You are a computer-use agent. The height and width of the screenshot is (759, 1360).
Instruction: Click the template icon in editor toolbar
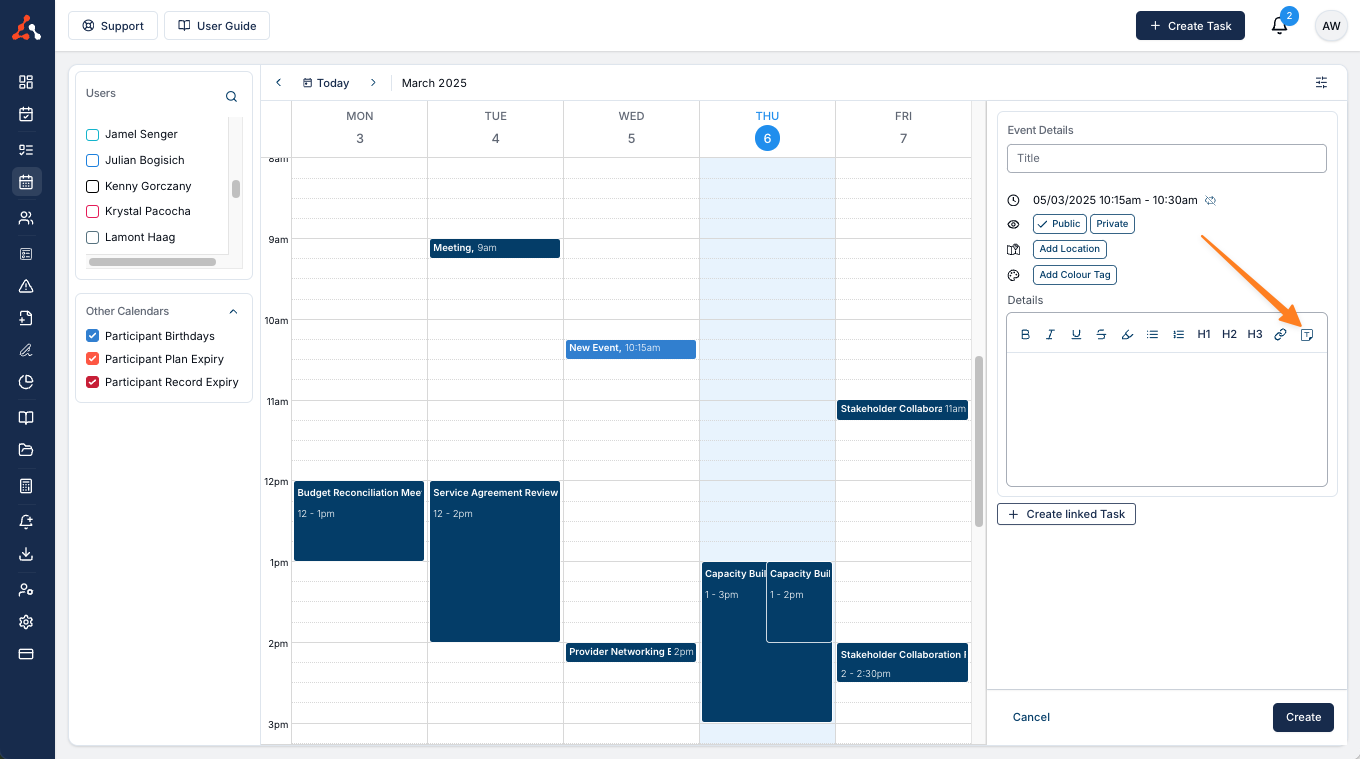pyautogui.click(x=1306, y=335)
